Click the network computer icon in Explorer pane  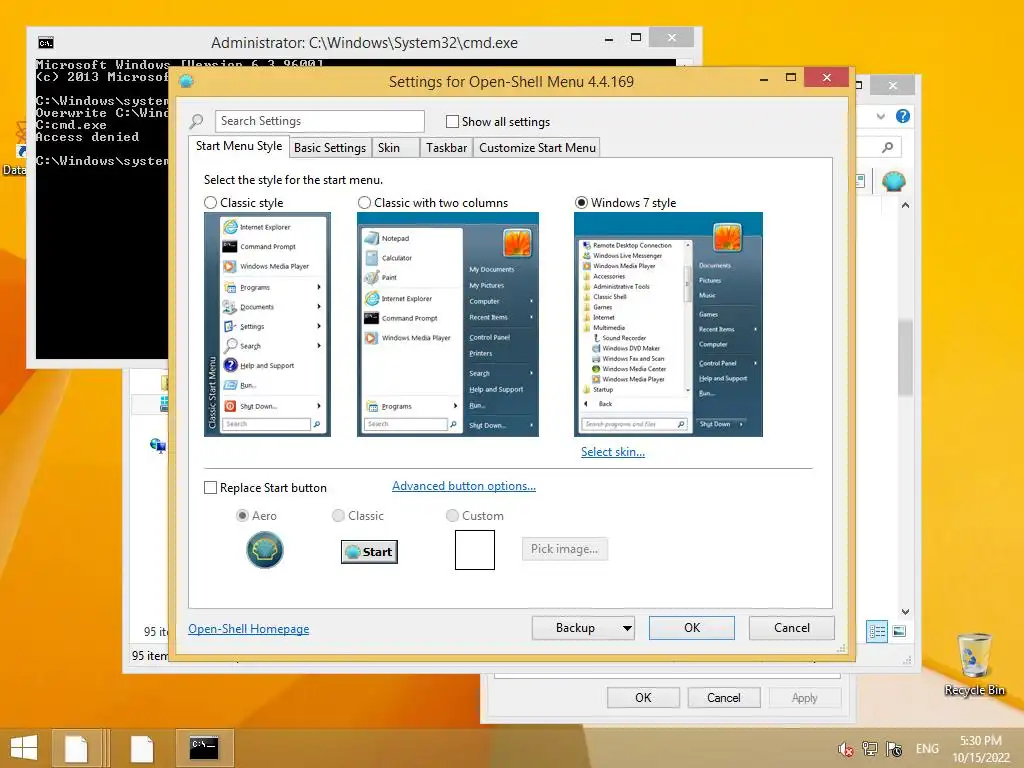point(157,446)
